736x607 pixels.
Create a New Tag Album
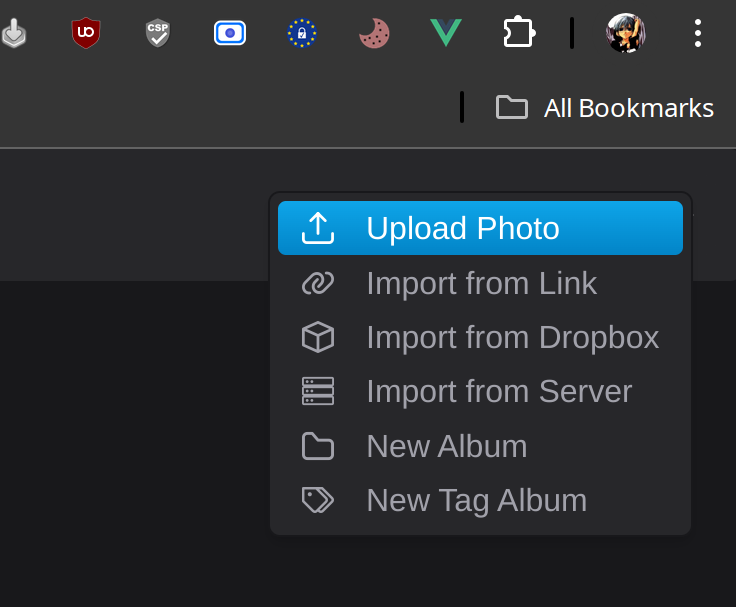(480, 500)
